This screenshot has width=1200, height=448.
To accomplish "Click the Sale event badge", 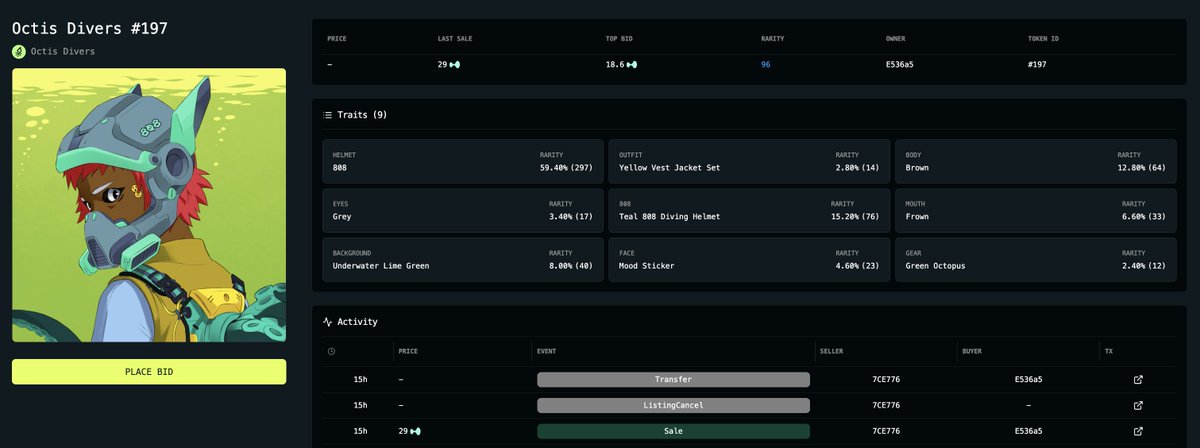I will click(x=673, y=432).
